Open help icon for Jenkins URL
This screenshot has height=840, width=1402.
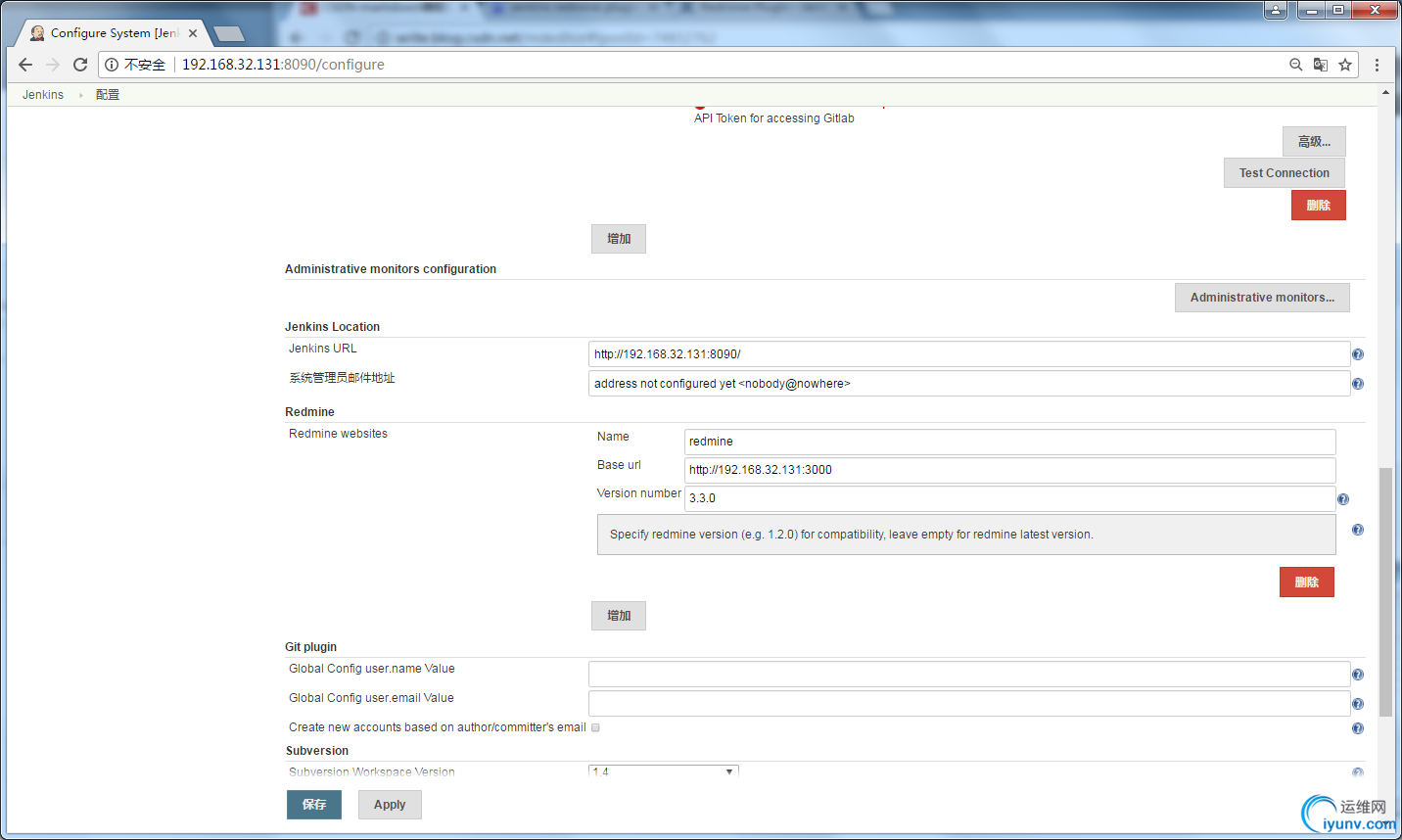pyautogui.click(x=1358, y=354)
